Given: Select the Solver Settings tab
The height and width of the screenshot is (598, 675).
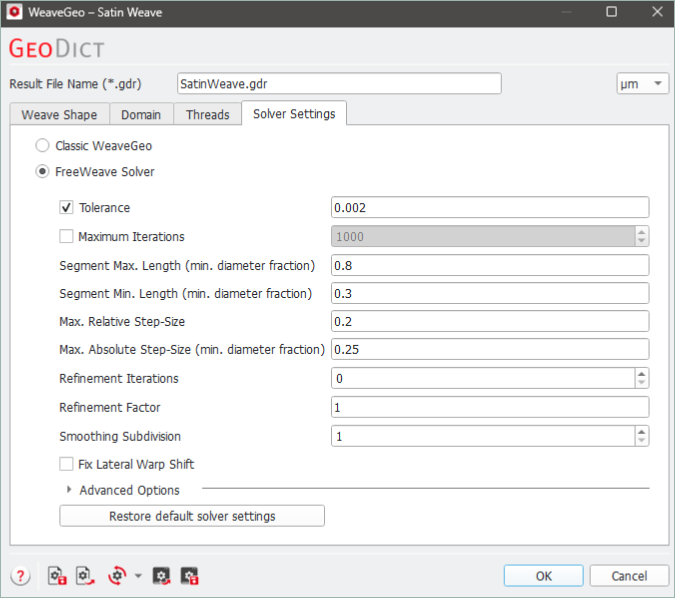Looking at the screenshot, I should (294, 114).
